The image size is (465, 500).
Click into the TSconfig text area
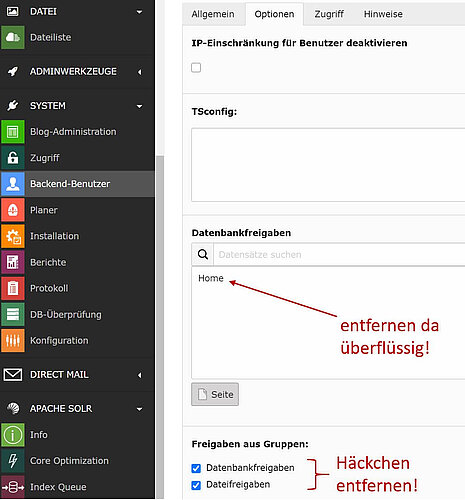coord(328,165)
